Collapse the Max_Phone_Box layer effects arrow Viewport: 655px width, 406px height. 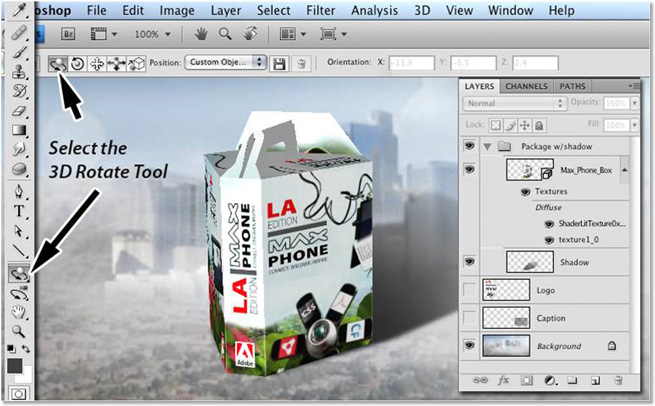coord(625,170)
